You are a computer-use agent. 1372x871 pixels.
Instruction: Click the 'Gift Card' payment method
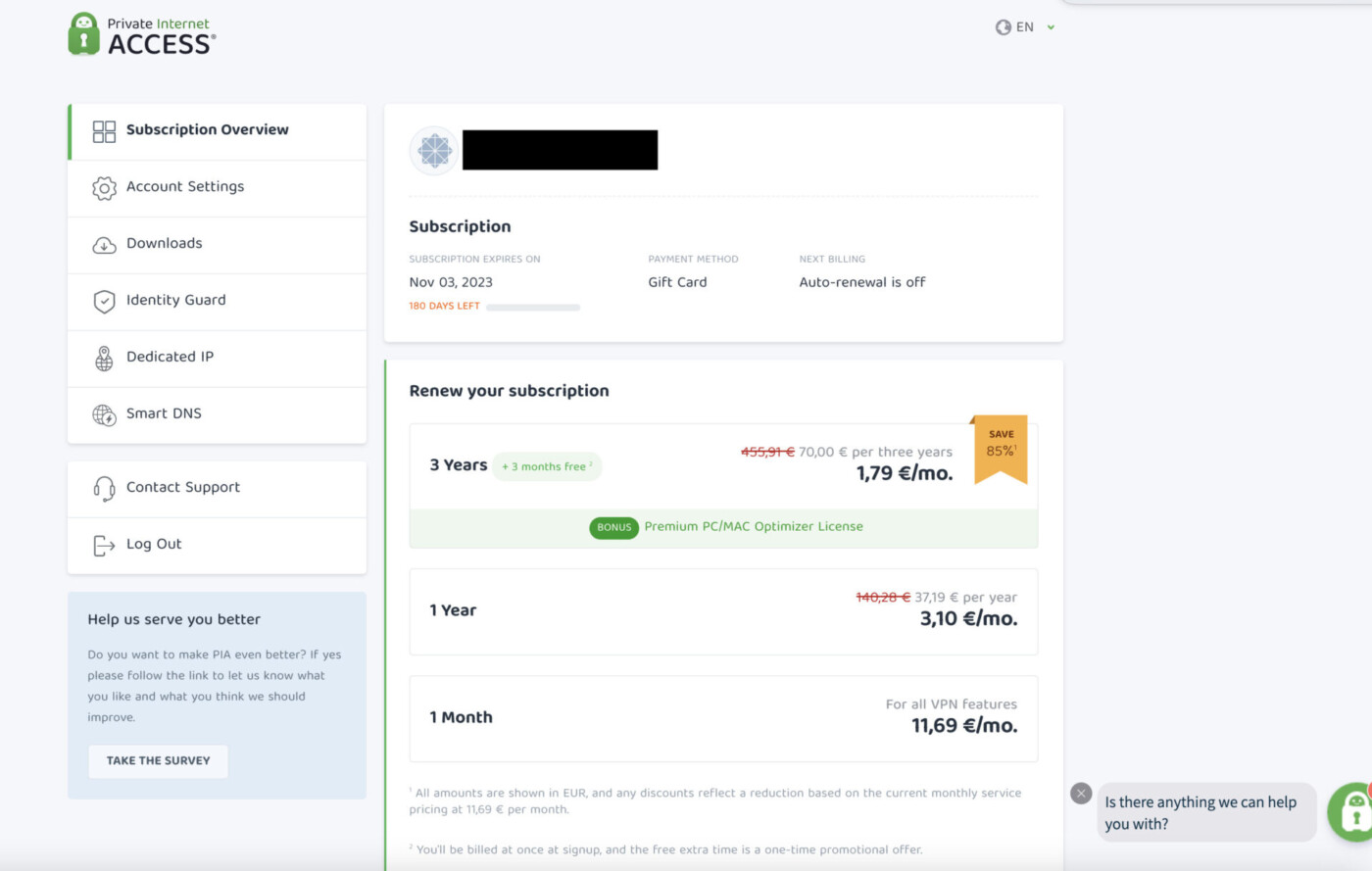point(677,282)
